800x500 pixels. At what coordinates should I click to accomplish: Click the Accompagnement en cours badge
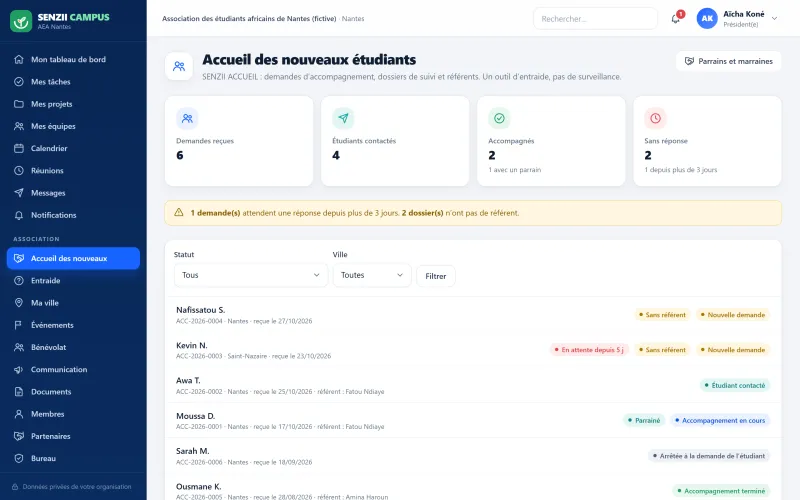tap(720, 420)
